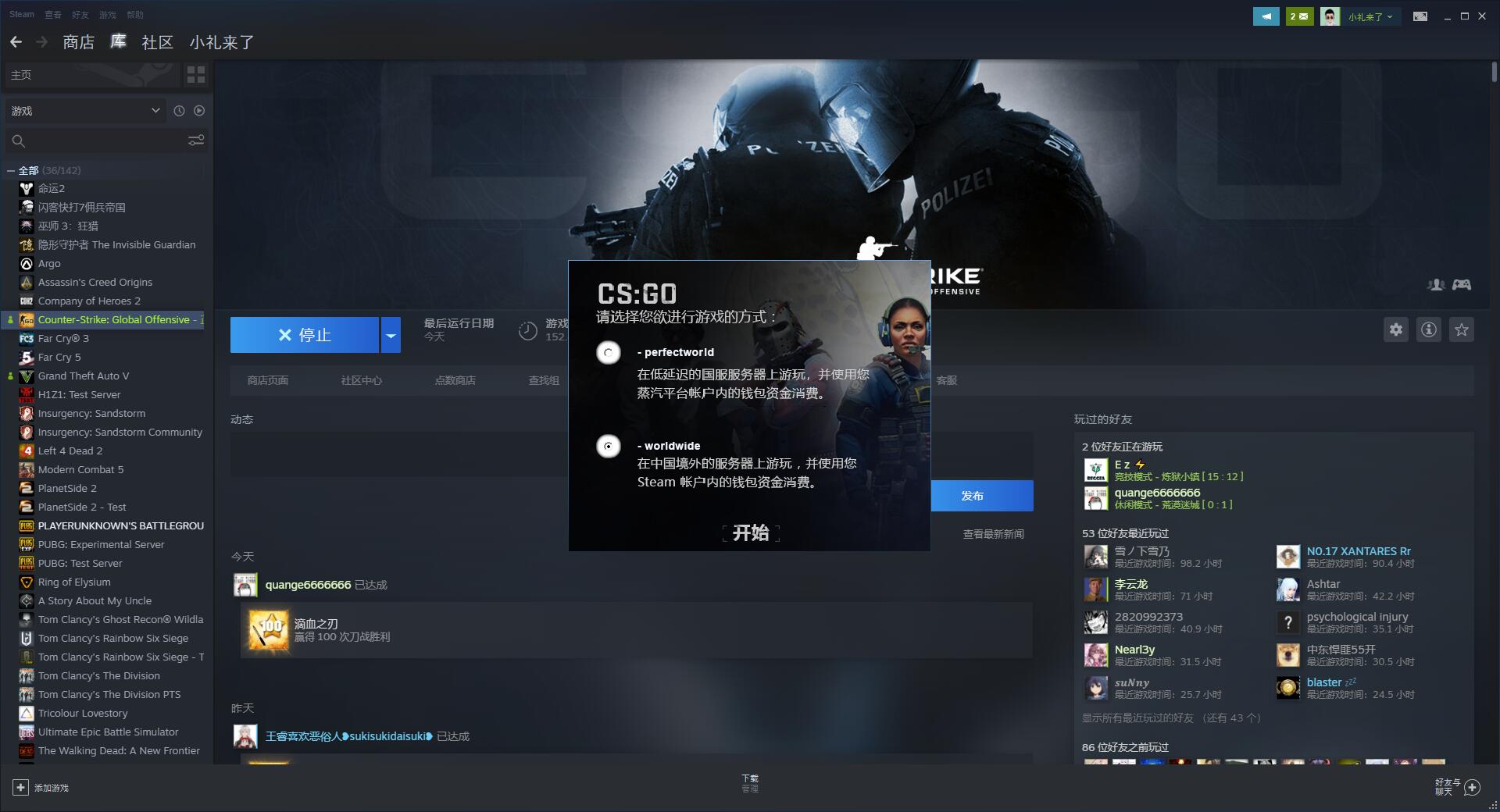
Task: Click the 库 library tab
Action: pyautogui.click(x=118, y=41)
